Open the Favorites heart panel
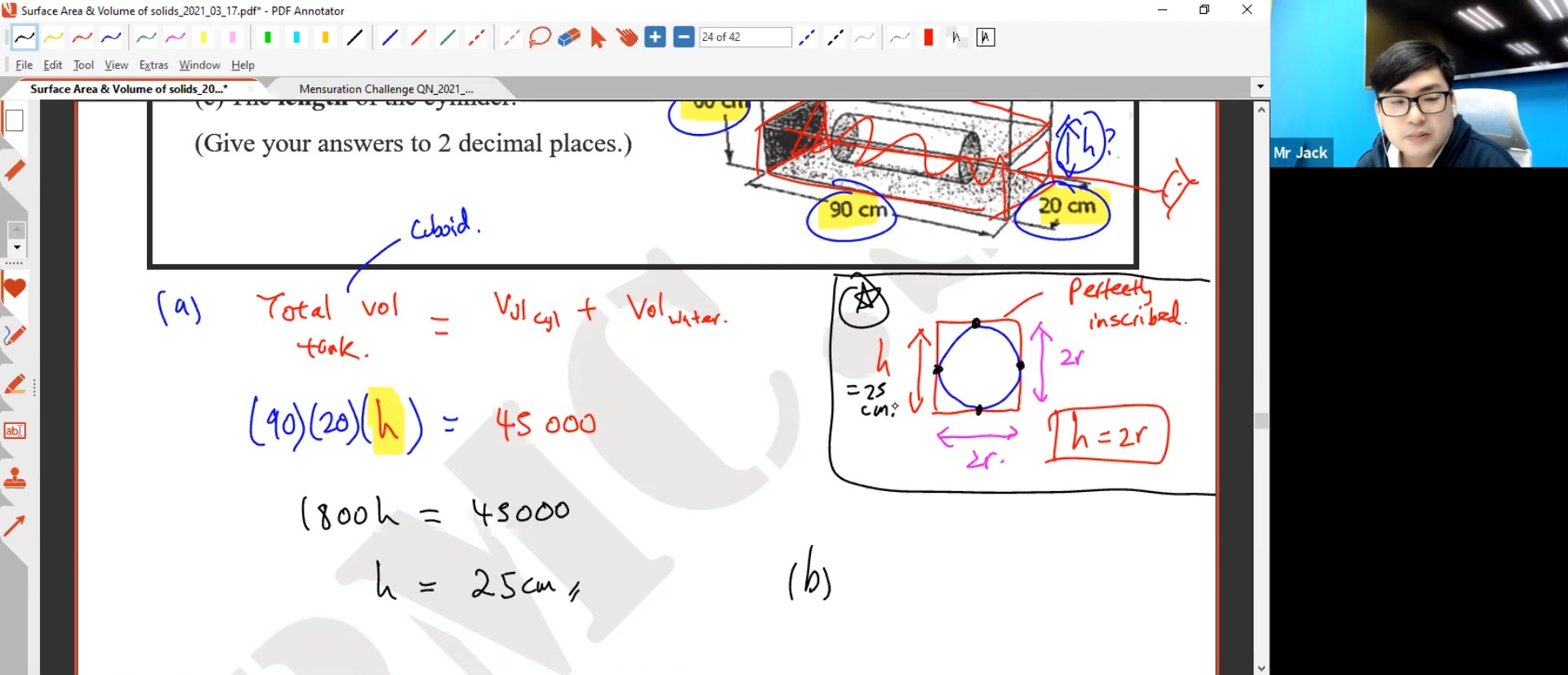Image resolution: width=1568 pixels, height=675 pixels. [15, 288]
